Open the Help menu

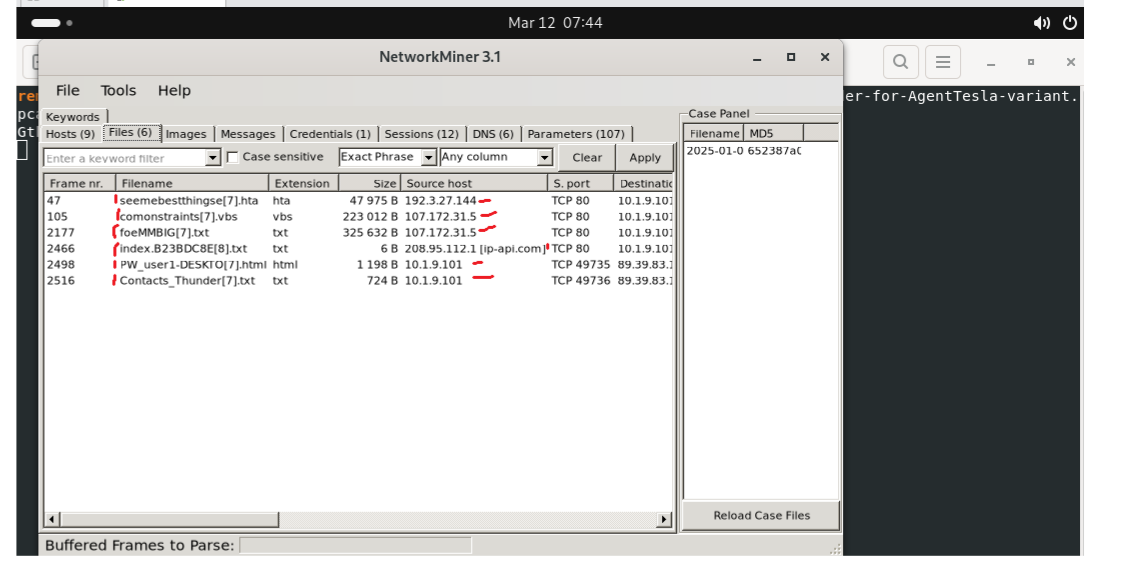coord(174,91)
